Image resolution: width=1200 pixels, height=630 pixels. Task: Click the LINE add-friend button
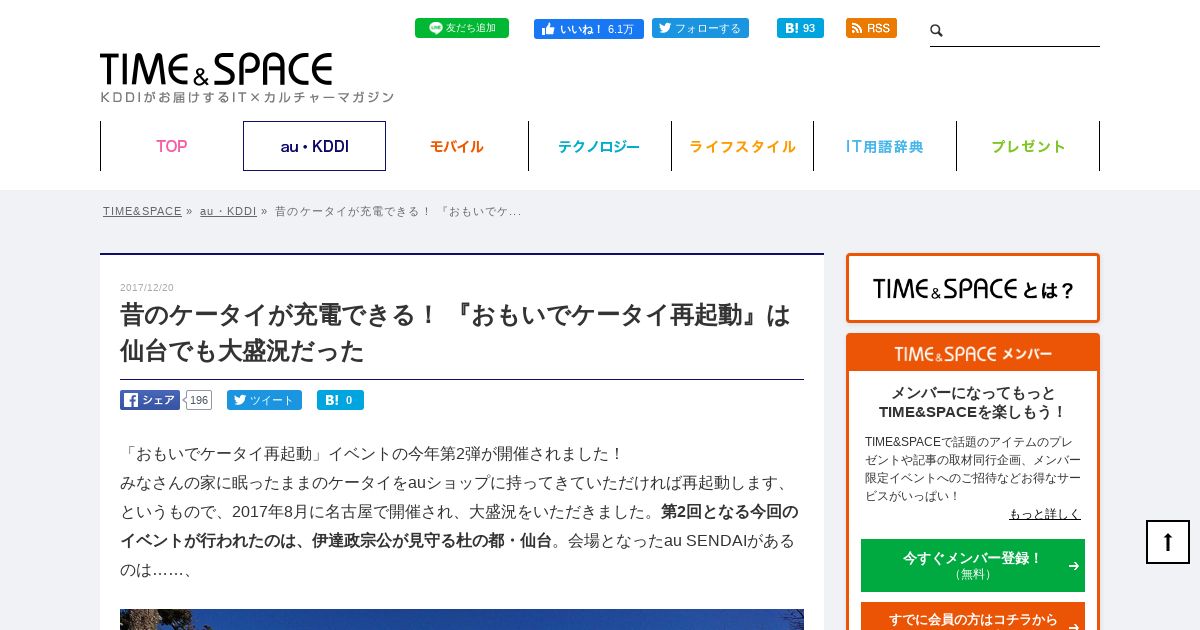coord(461,28)
